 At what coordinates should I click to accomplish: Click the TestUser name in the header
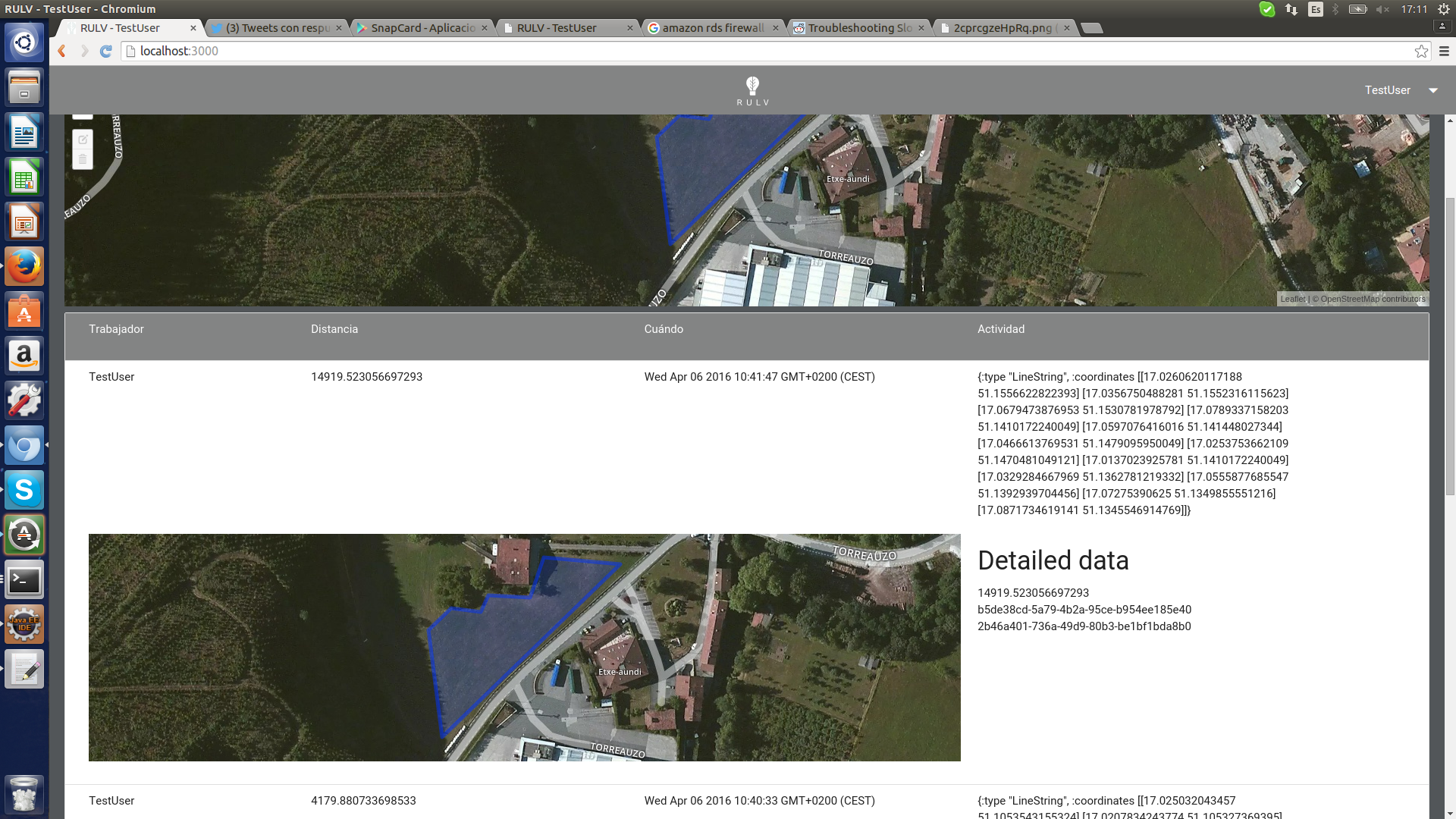1387,90
